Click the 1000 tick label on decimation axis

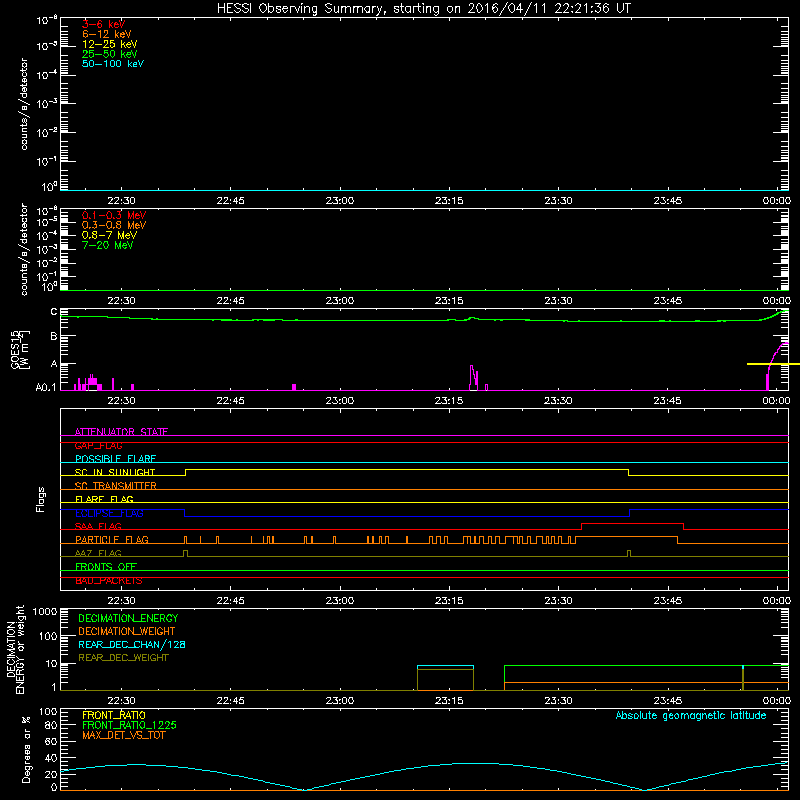point(45,612)
